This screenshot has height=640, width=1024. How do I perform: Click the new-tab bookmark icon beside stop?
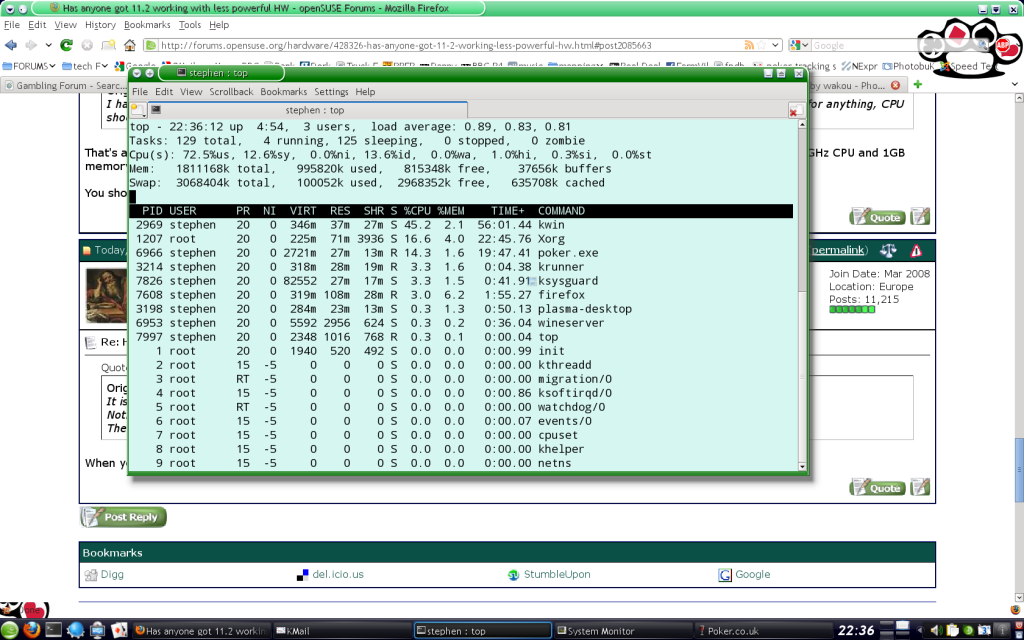point(108,45)
